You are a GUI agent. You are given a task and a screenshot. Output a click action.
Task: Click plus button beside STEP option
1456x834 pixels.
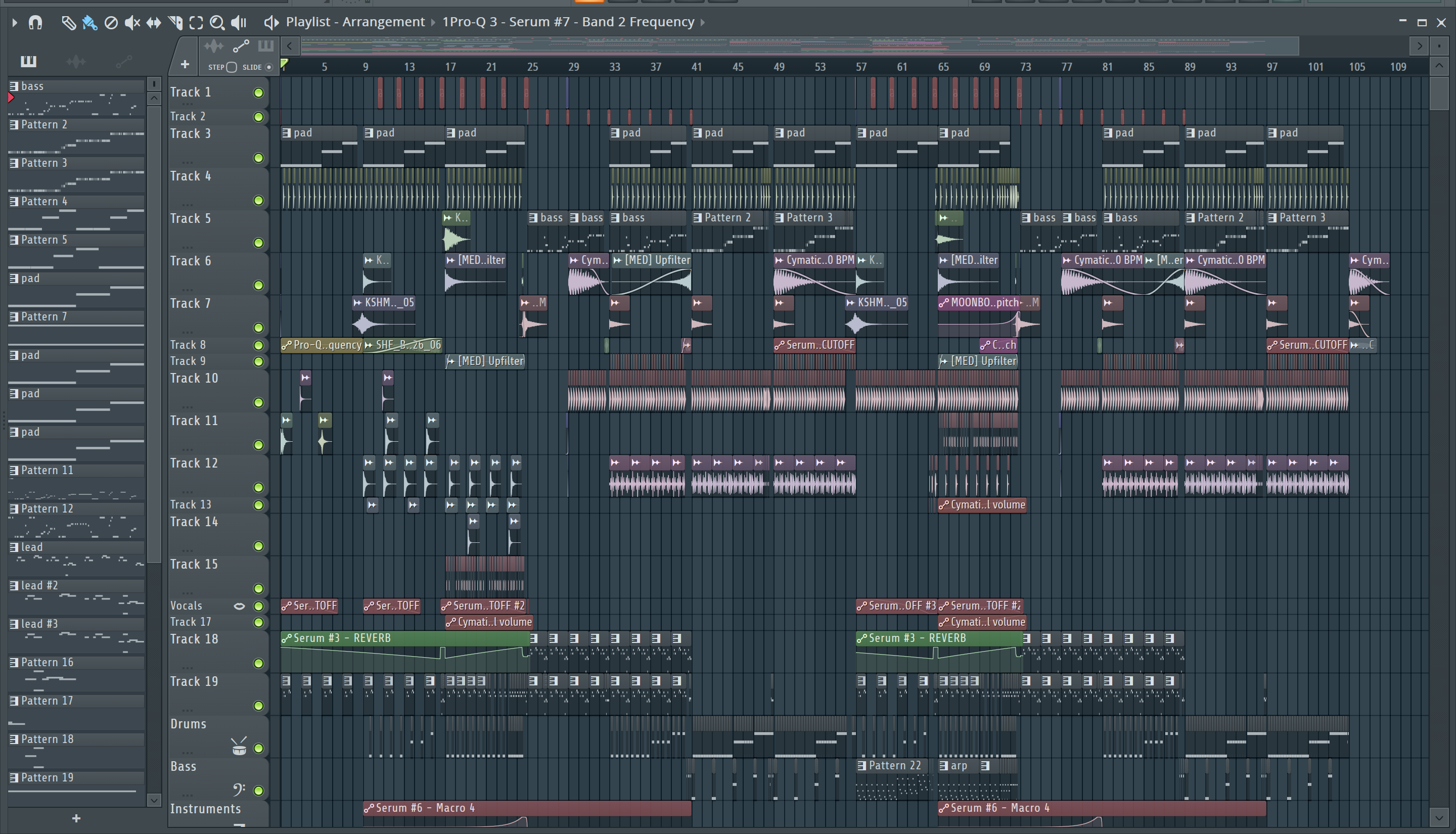point(185,65)
